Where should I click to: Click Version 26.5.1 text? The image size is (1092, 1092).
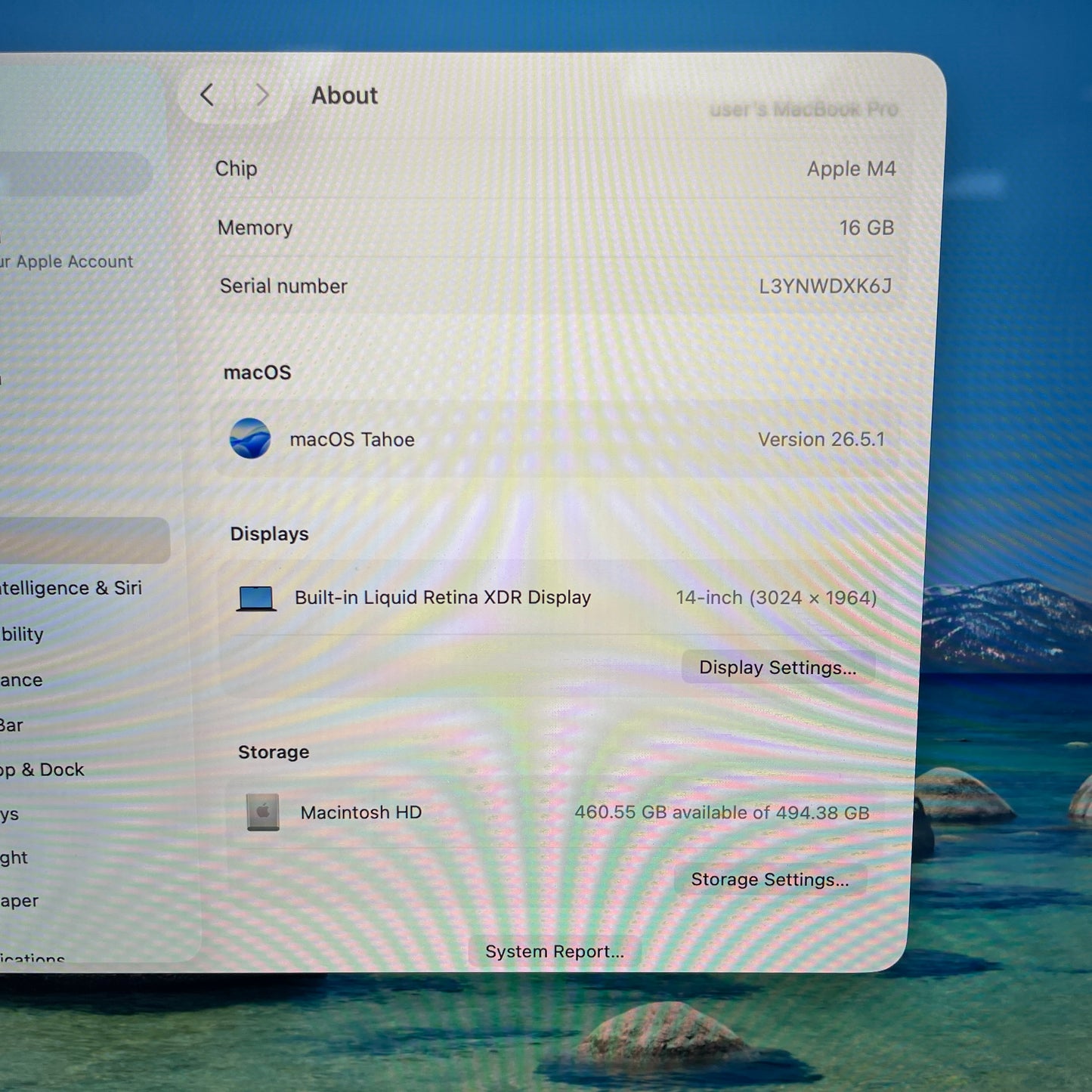pos(821,439)
